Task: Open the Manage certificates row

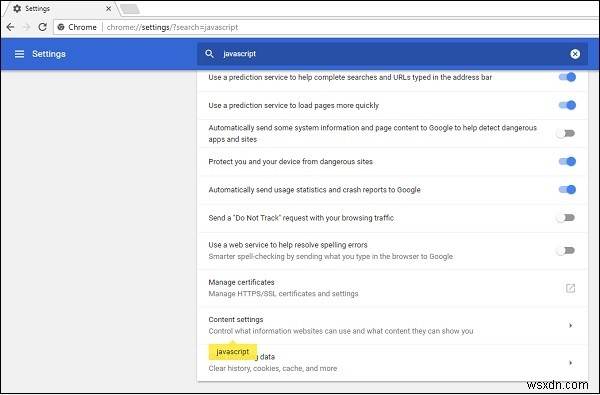Action: [x=392, y=288]
